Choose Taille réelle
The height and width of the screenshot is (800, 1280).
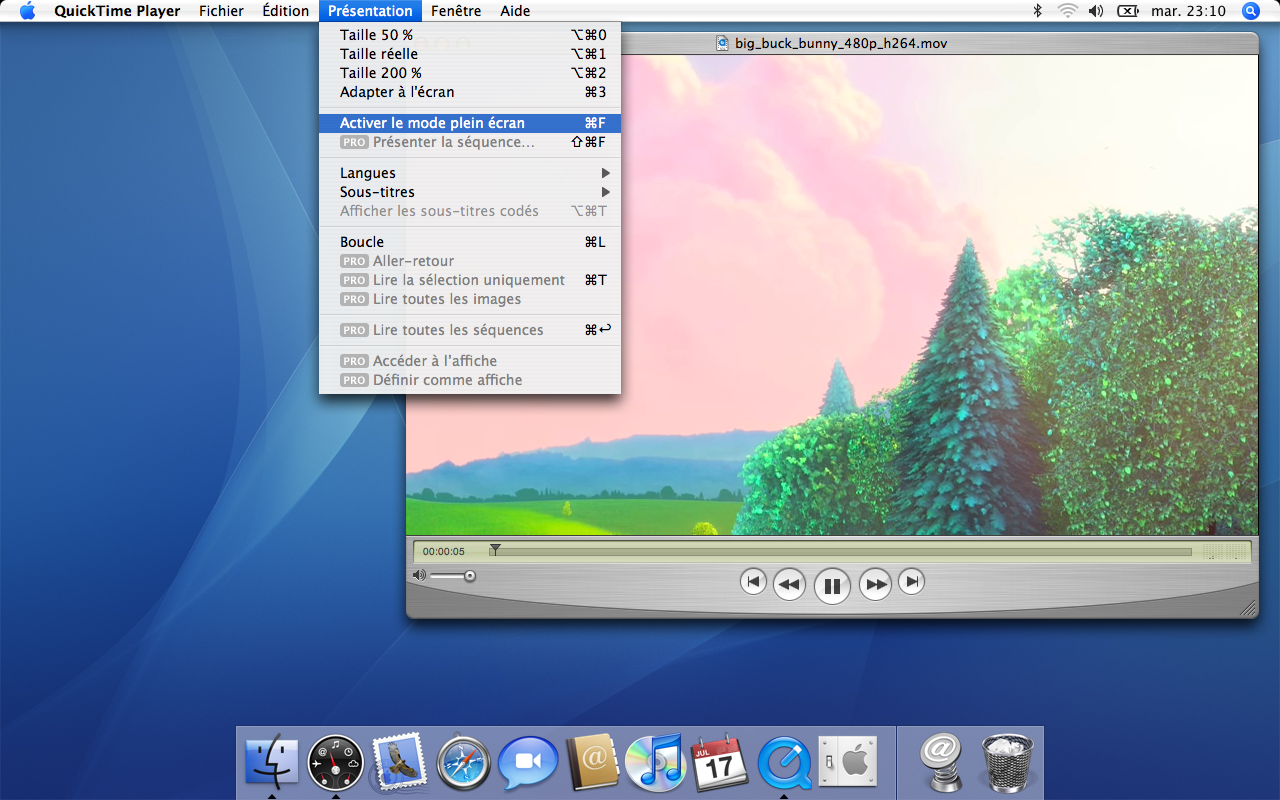(470, 54)
